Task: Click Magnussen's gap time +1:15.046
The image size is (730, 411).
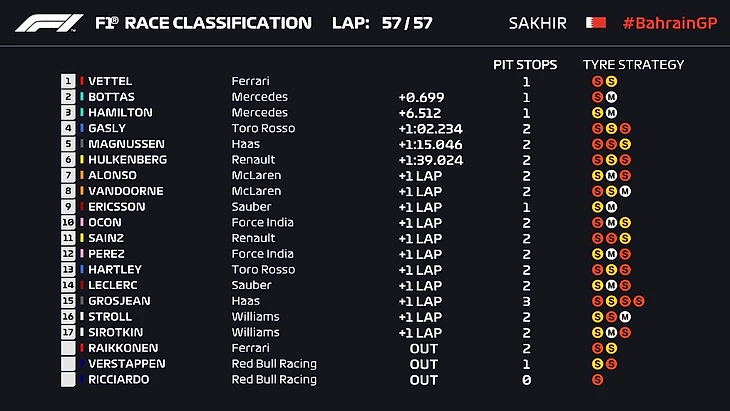Action: pos(430,144)
